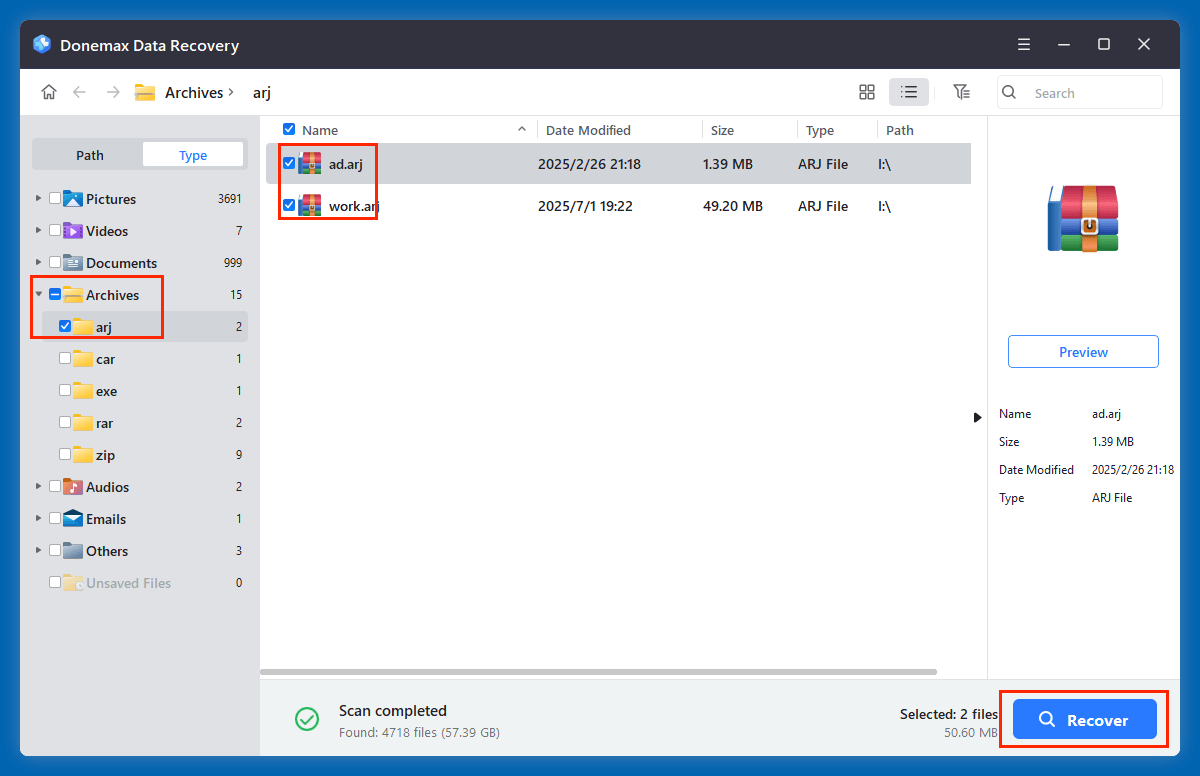Click the Preview button
Image resolution: width=1200 pixels, height=776 pixels.
1083,351
